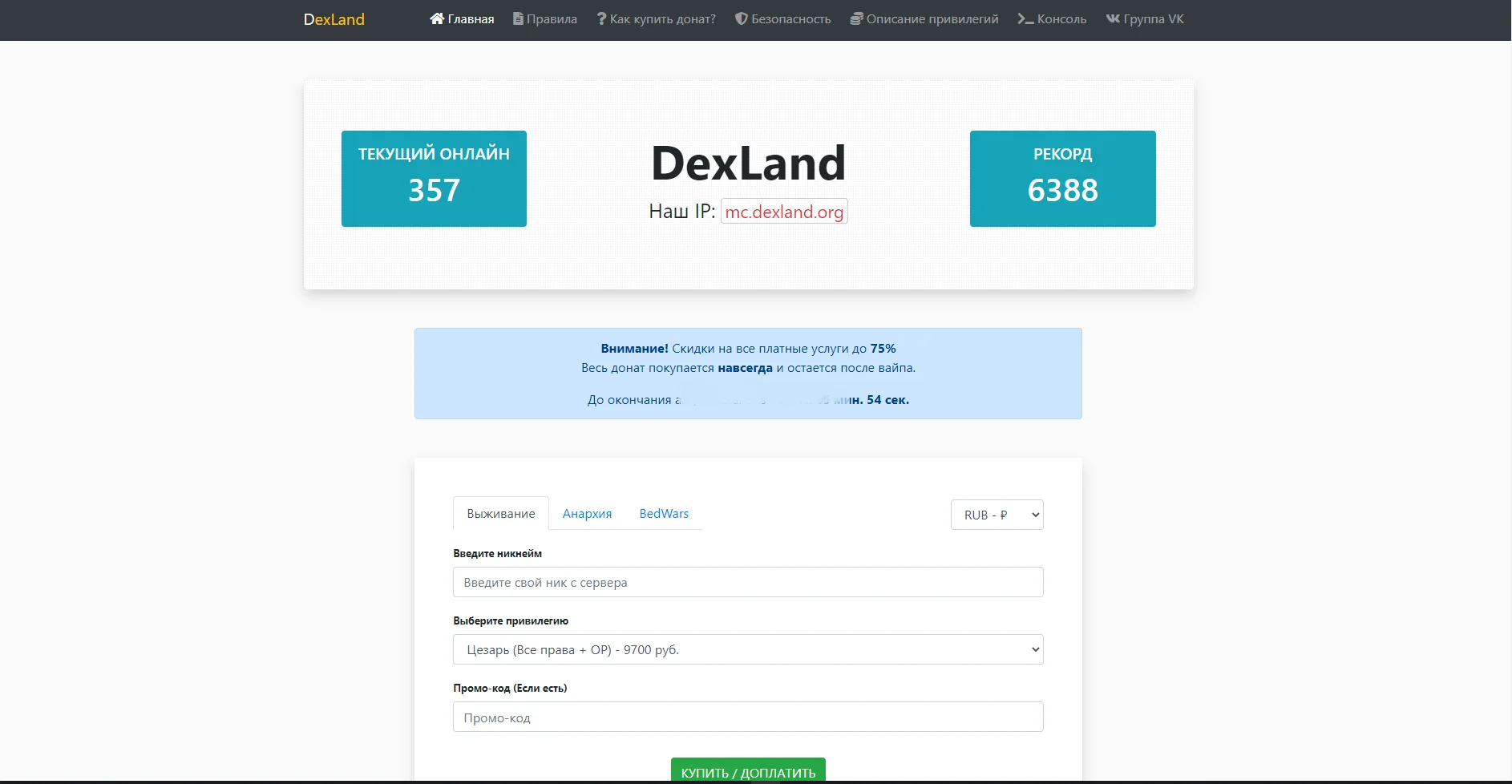The height and width of the screenshot is (784, 1512).
Task: Click the home icon in the navbar
Action: (437, 18)
